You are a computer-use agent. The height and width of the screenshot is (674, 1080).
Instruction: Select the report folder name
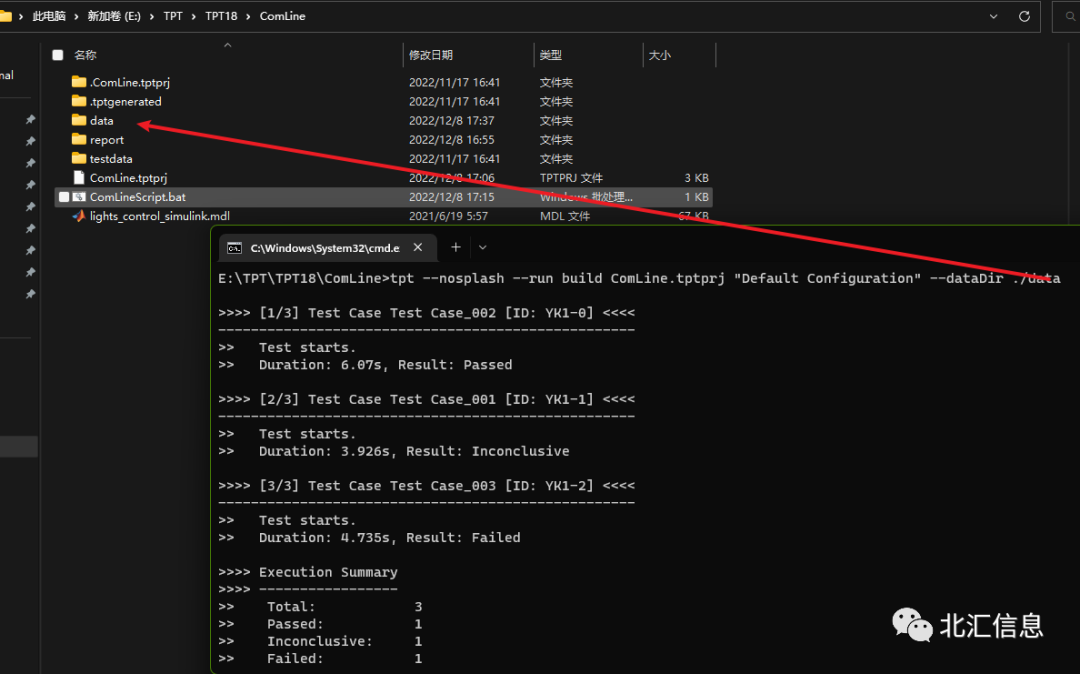(x=107, y=140)
